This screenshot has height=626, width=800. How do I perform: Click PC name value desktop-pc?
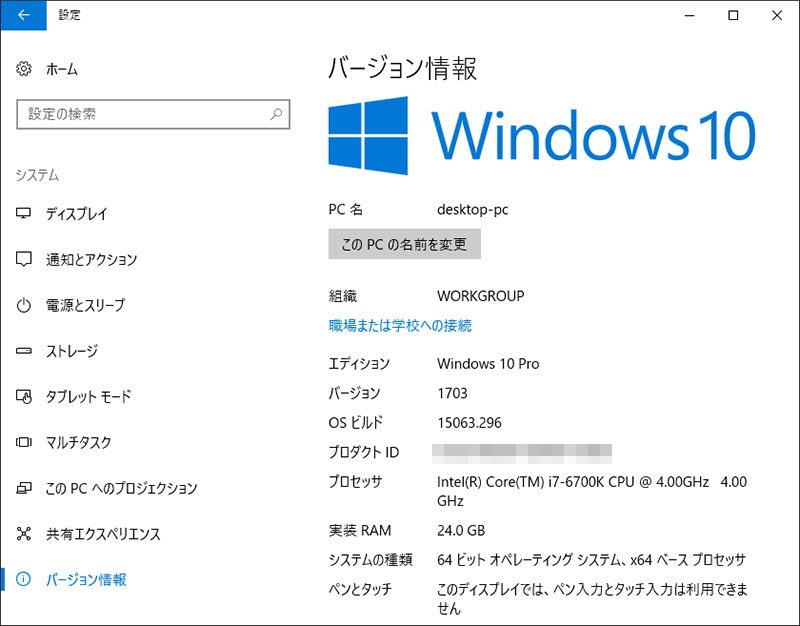pos(472,210)
